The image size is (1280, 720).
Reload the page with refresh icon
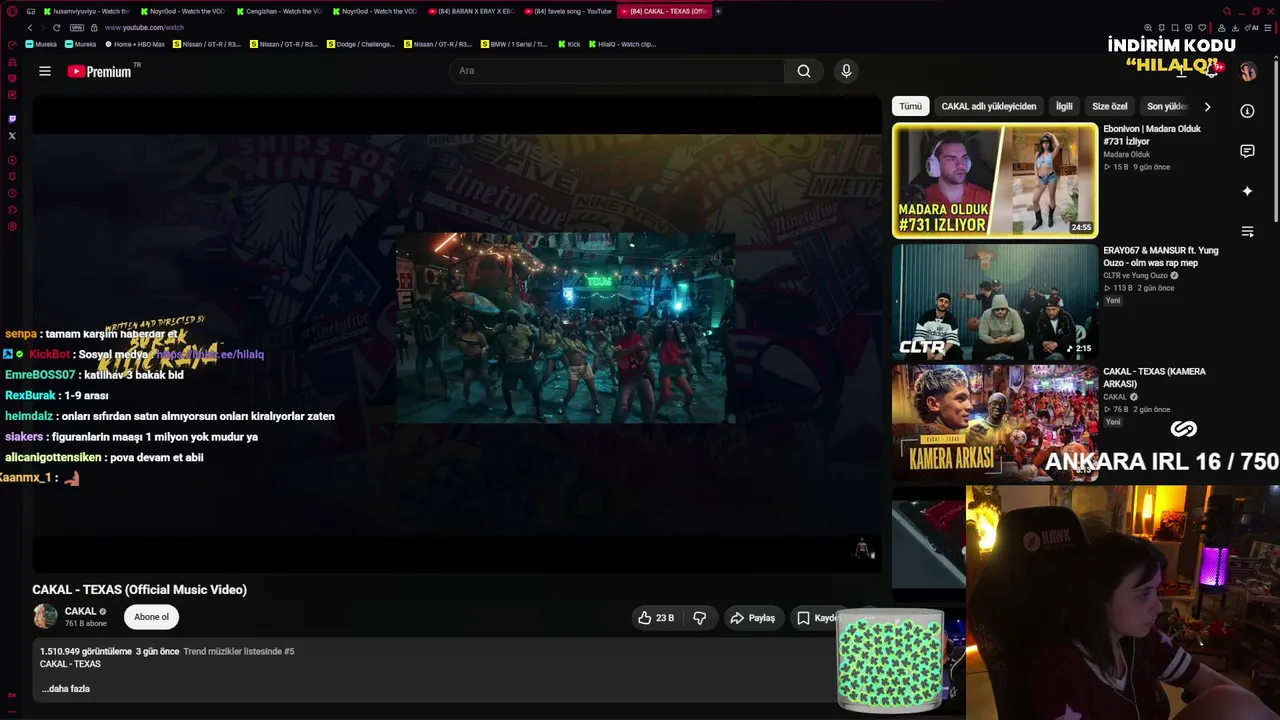pyautogui.click(x=56, y=28)
